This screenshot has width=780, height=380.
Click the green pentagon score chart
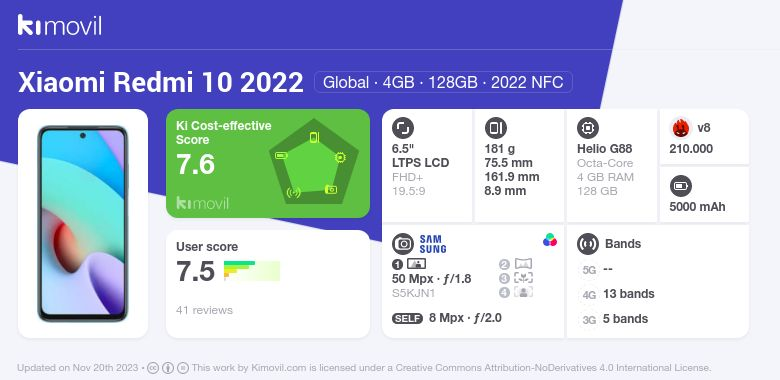(x=314, y=162)
